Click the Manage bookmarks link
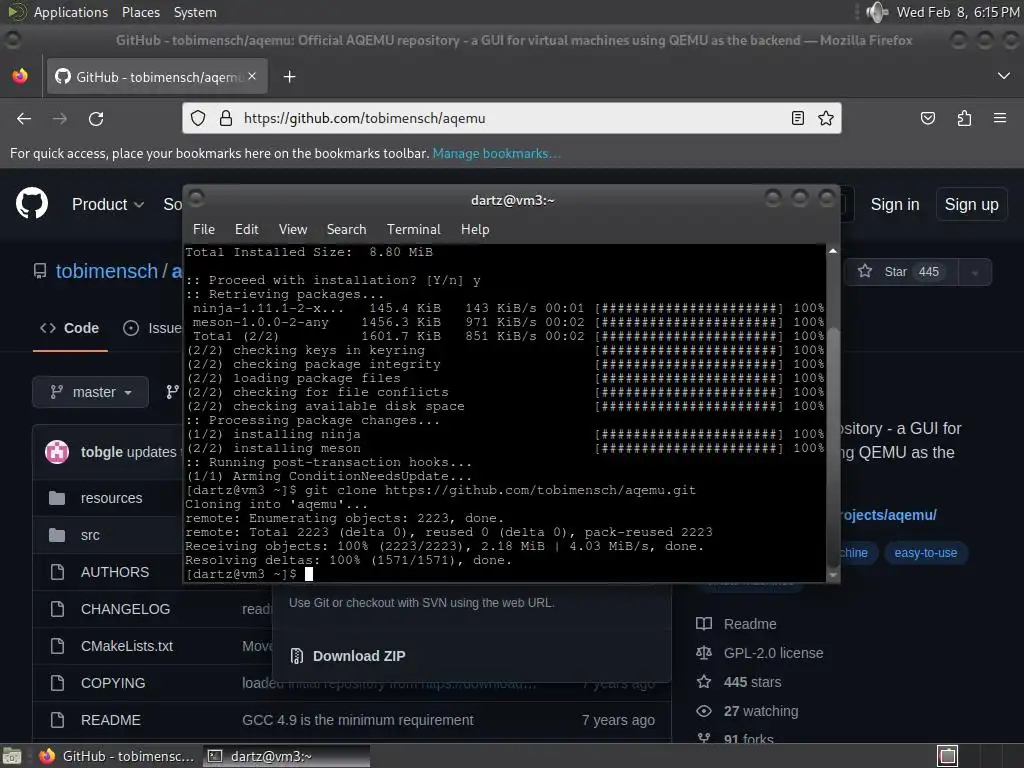The width and height of the screenshot is (1024, 768). click(496, 153)
